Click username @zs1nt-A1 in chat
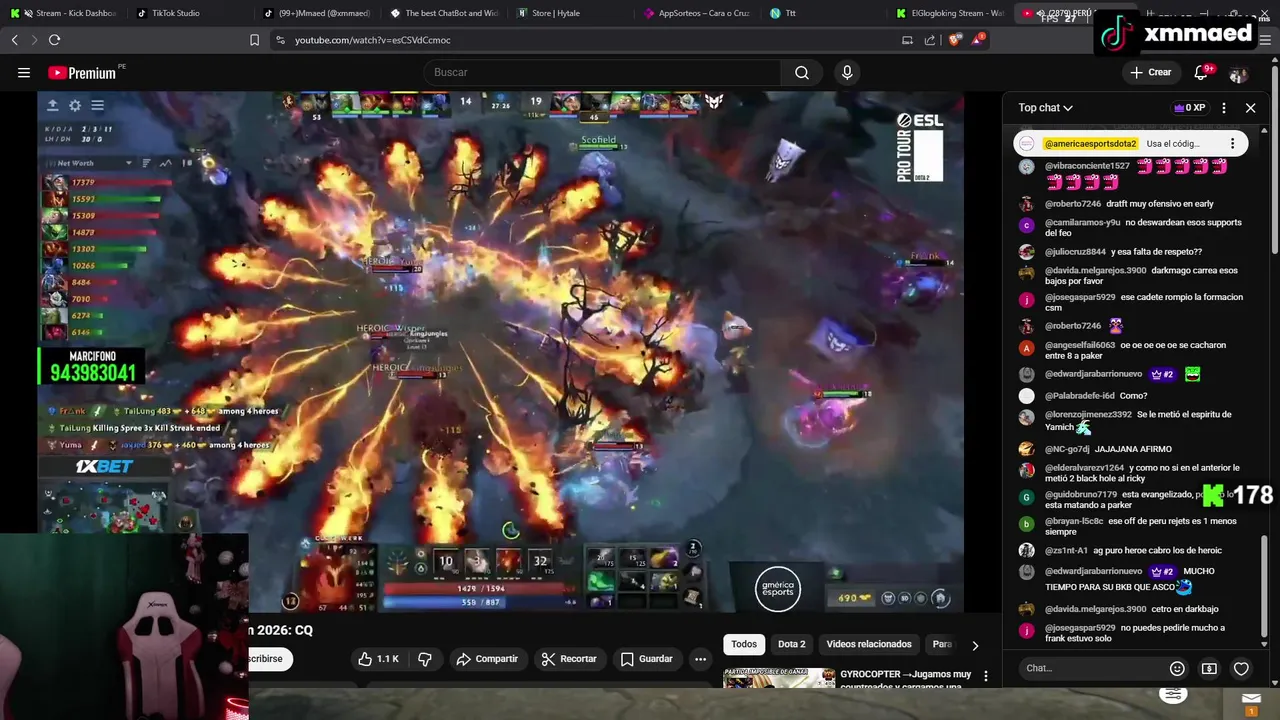The height and width of the screenshot is (720, 1280). tap(1067, 550)
